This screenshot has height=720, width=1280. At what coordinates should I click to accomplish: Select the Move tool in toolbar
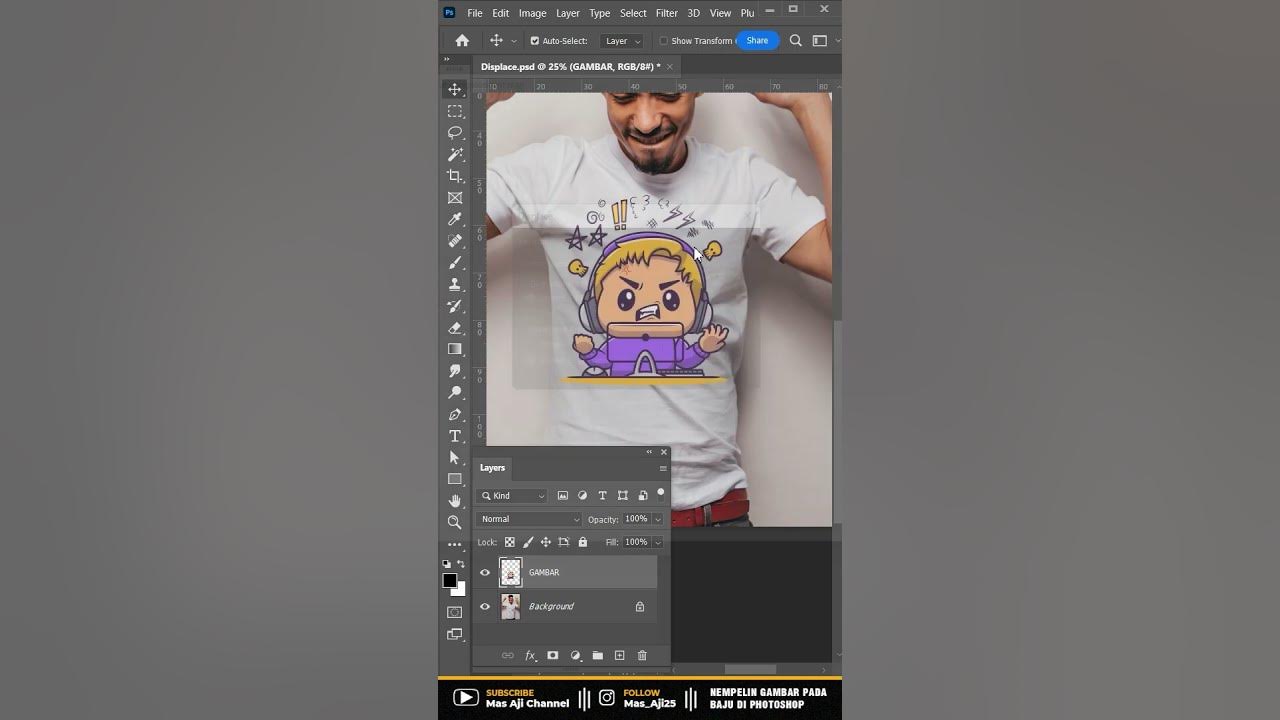455,90
